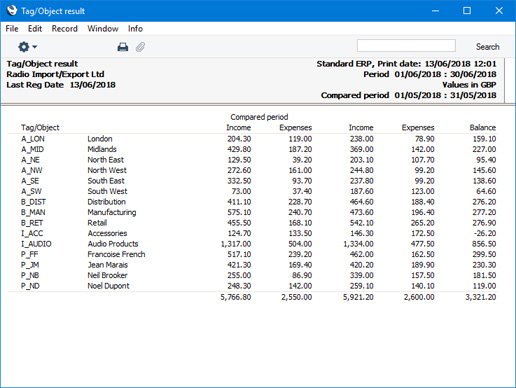Open the Edit menu
The height and width of the screenshot is (388, 516).
click(35, 29)
